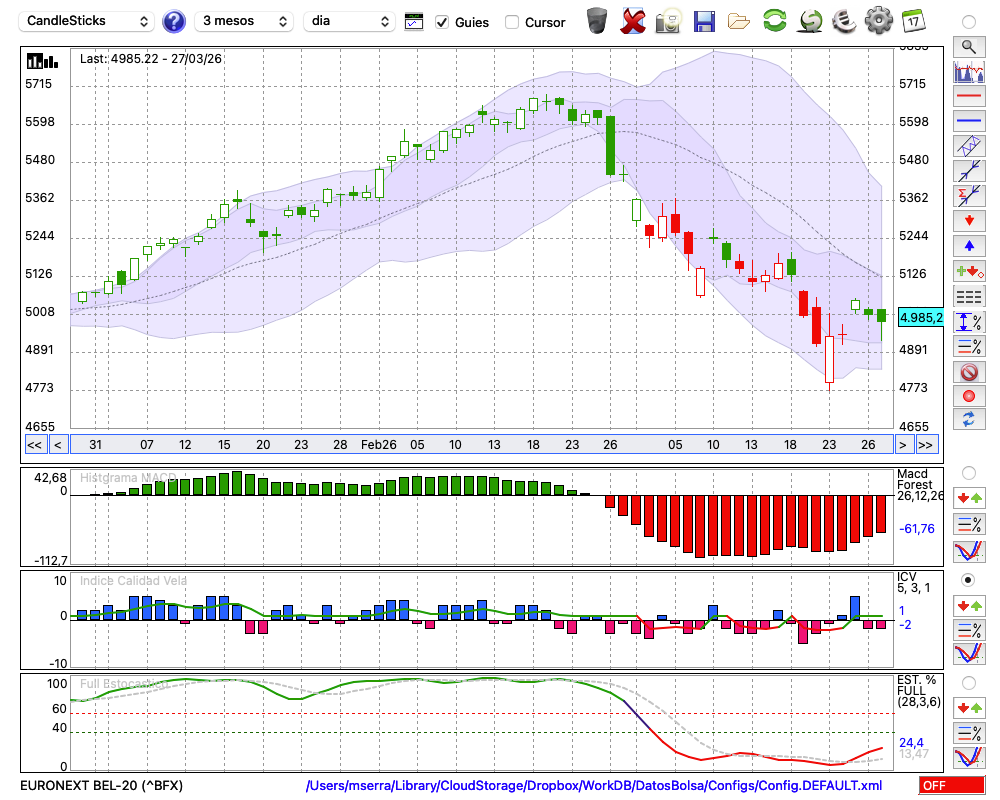Screen dimensions: 1000x800
Task: Open the 3 mesos period dropdown
Action: [x=244, y=21]
